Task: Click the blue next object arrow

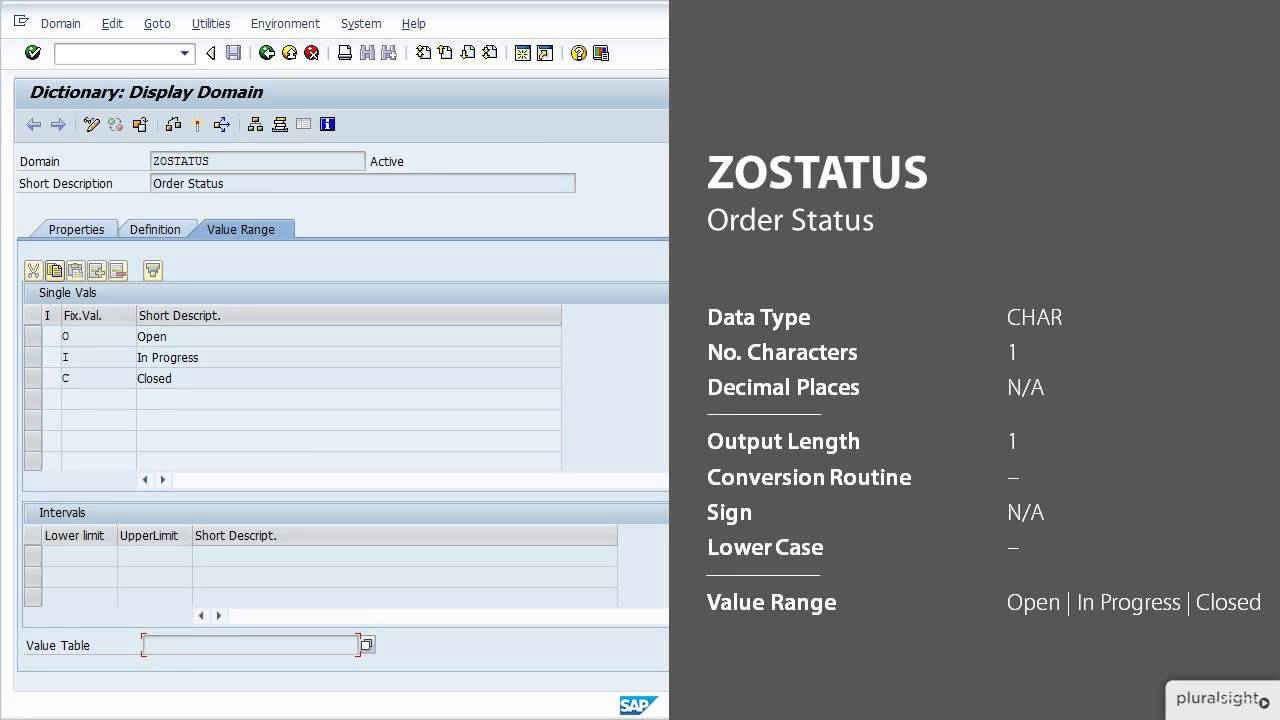Action: pos(58,124)
